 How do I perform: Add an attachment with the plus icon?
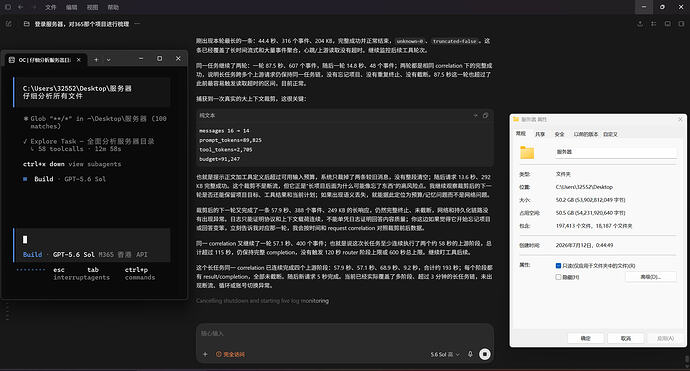click(205, 354)
